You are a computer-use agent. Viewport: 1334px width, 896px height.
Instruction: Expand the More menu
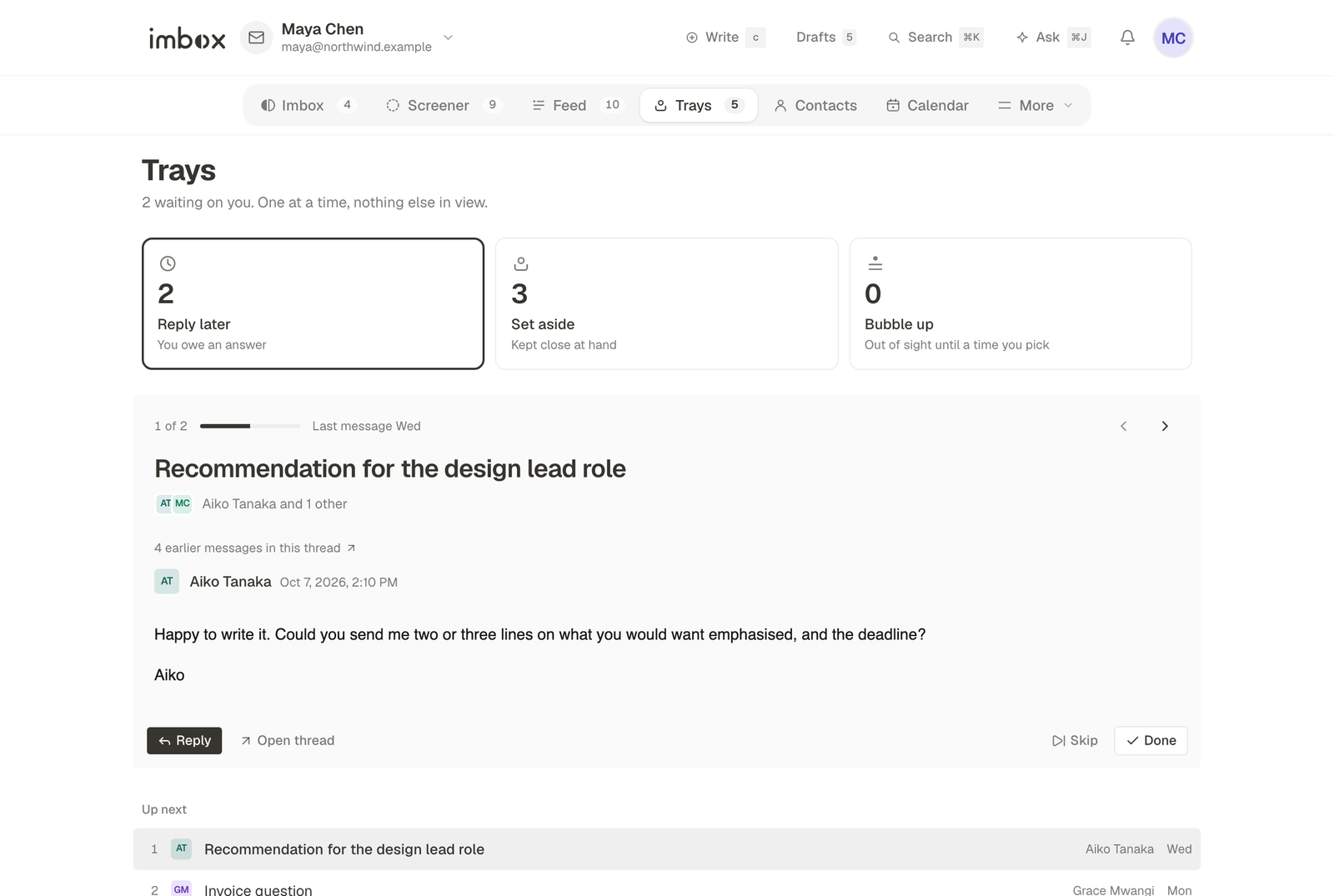[1036, 105]
